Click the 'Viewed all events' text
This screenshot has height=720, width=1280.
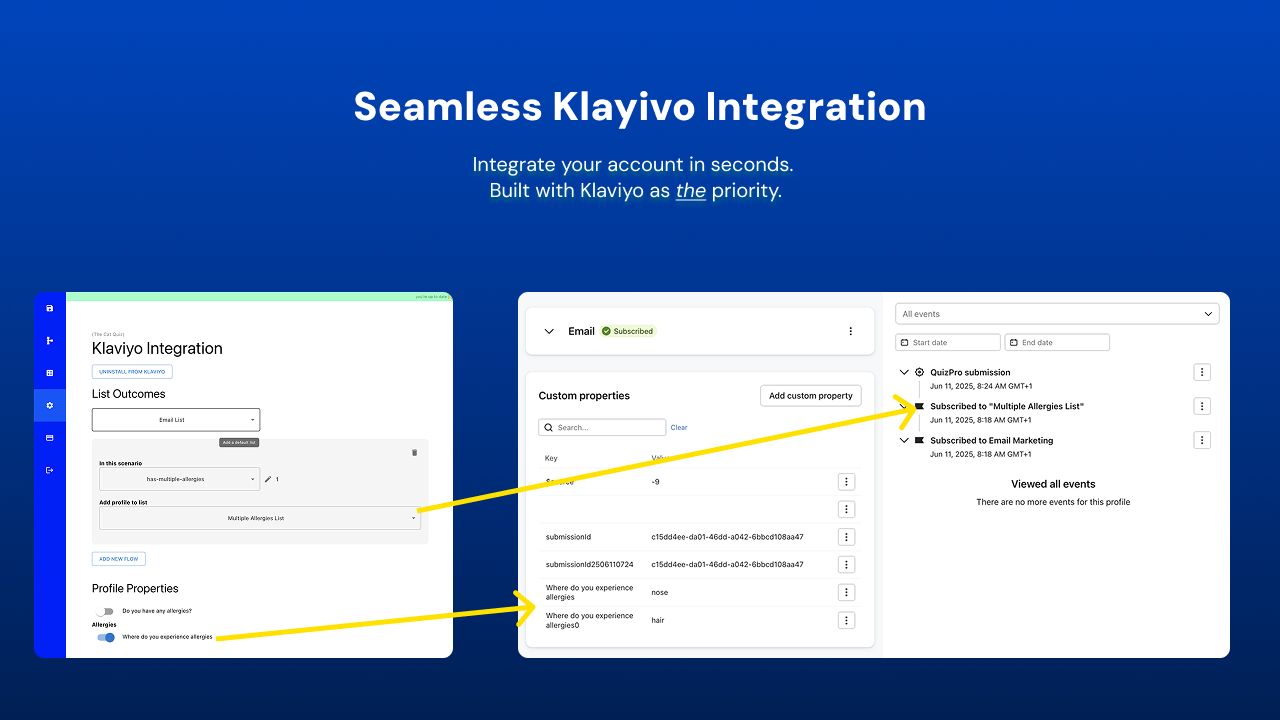pos(1053,484)
